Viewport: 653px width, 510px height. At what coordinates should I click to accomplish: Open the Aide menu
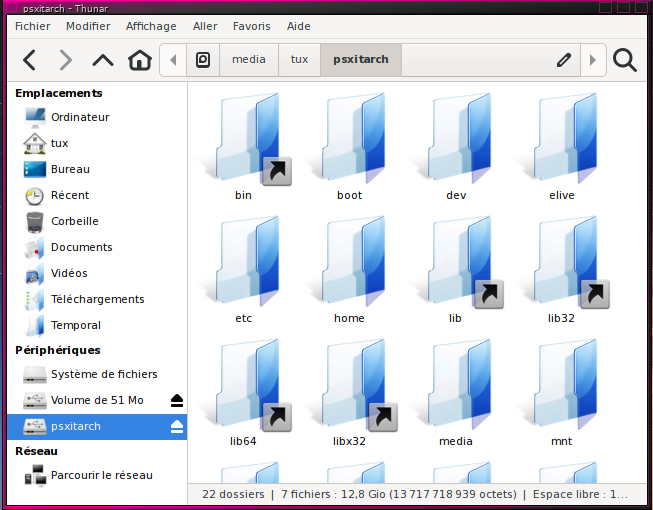tap(299, 26)
